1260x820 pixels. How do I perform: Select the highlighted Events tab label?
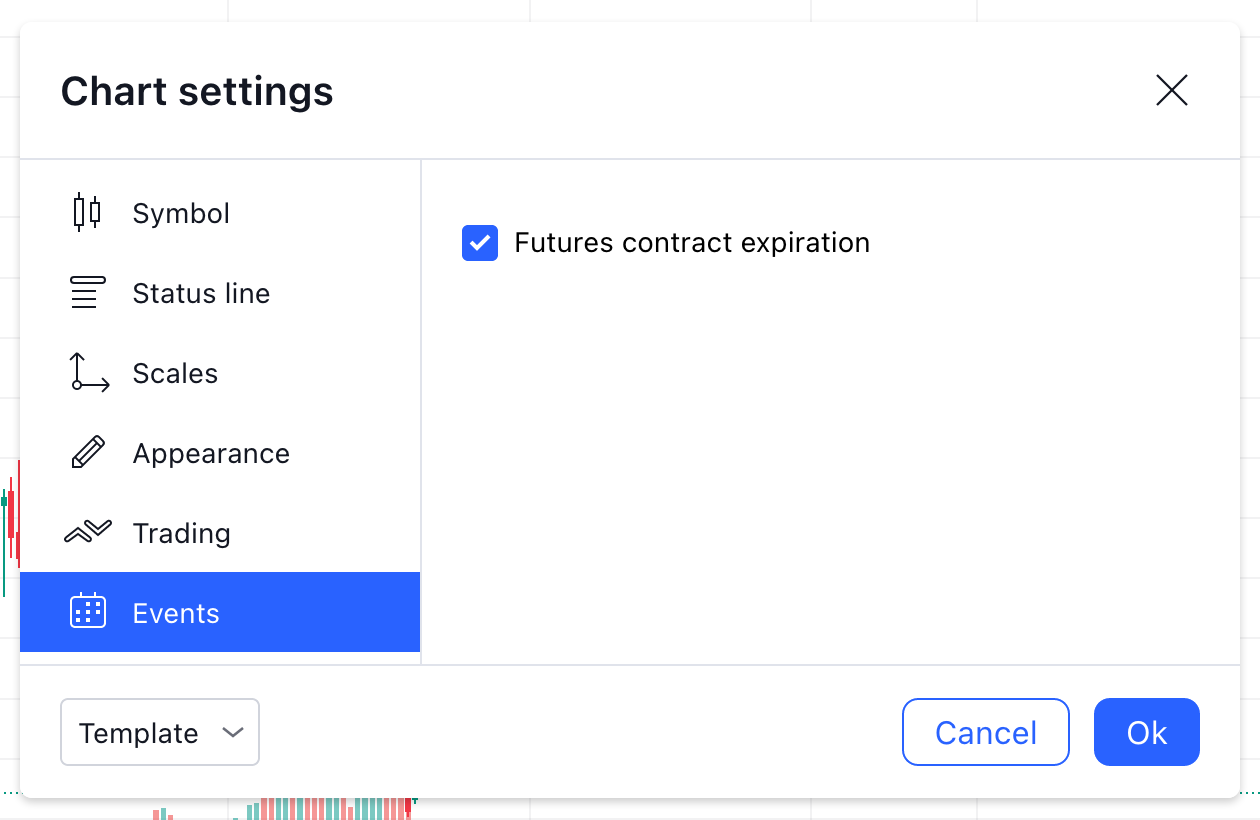click(x=176, y=613)
